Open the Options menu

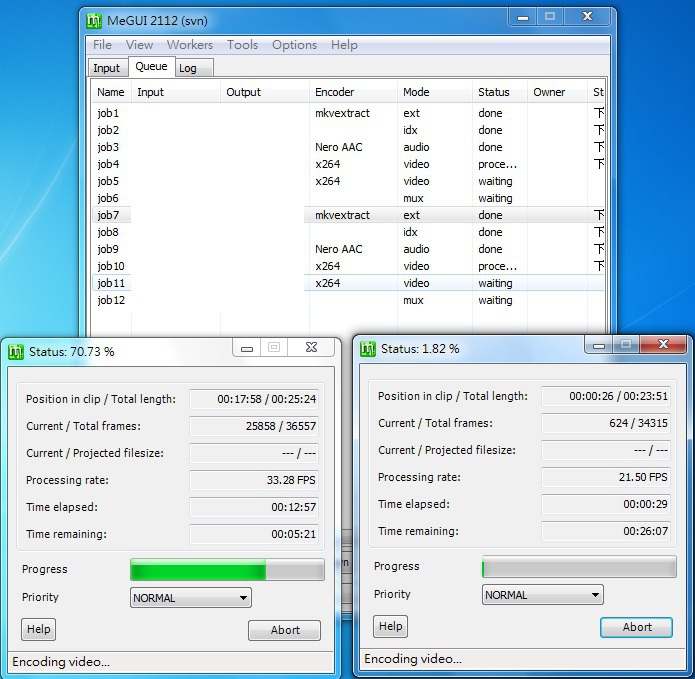point(294,45)
